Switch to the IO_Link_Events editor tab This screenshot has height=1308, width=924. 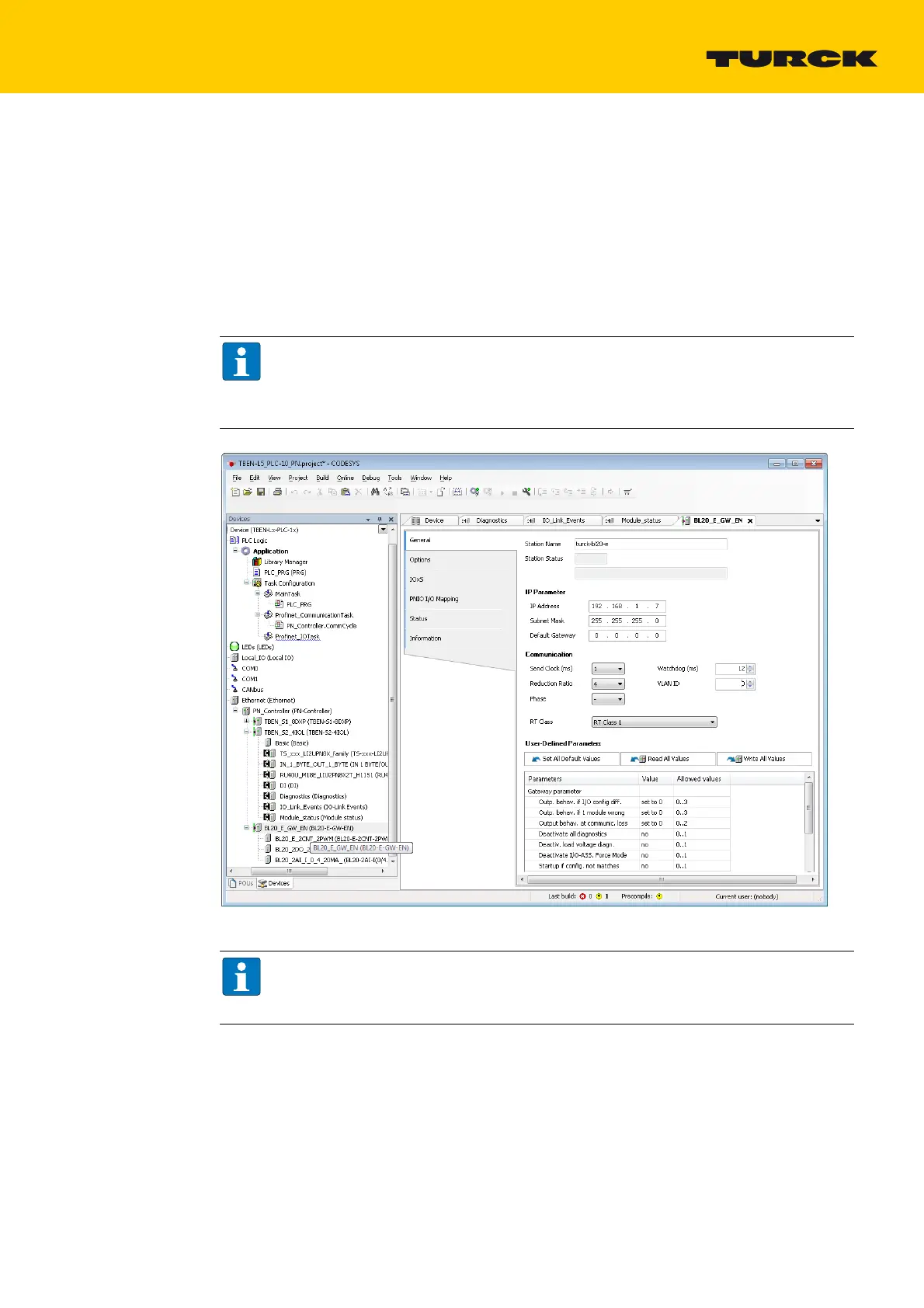click(563, 520)
